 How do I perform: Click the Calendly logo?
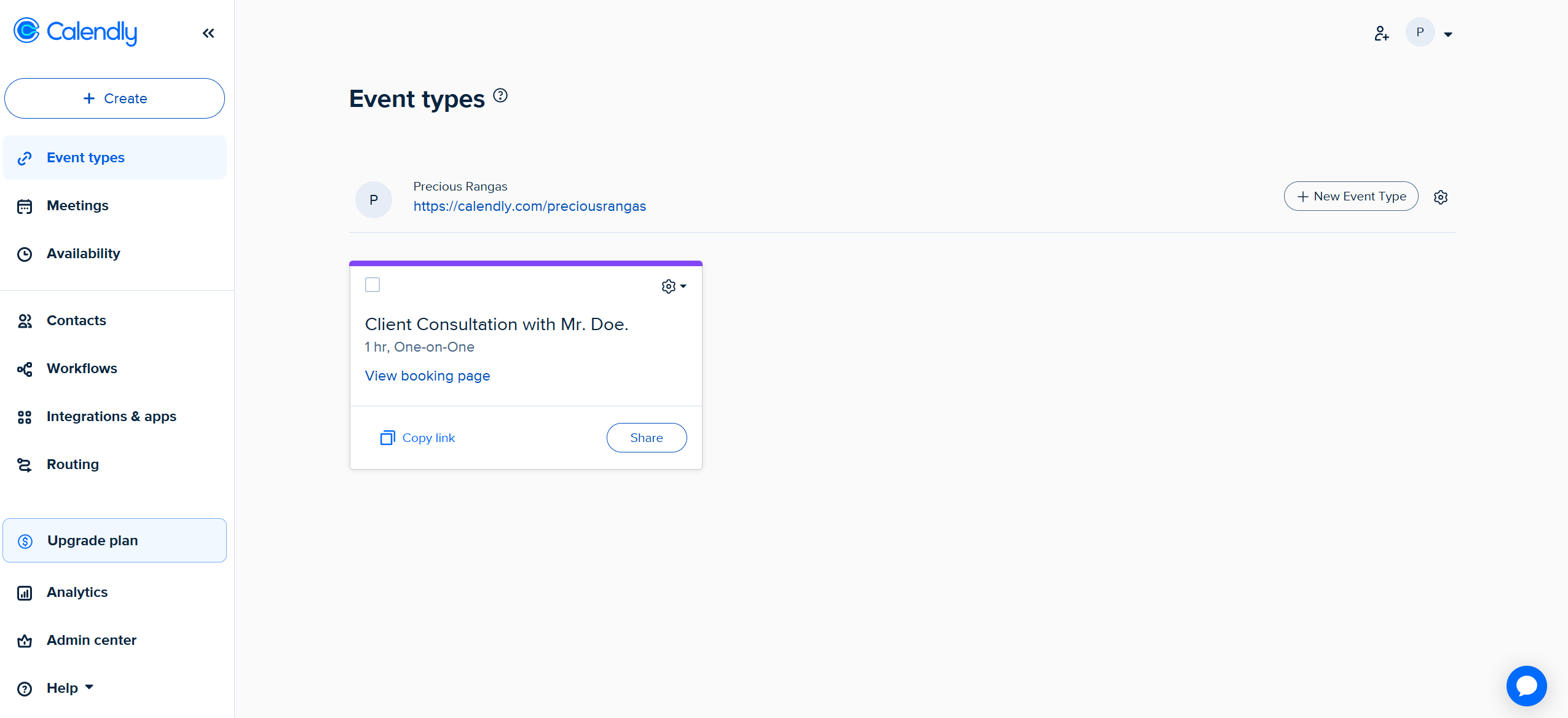(x=76, y=32)
